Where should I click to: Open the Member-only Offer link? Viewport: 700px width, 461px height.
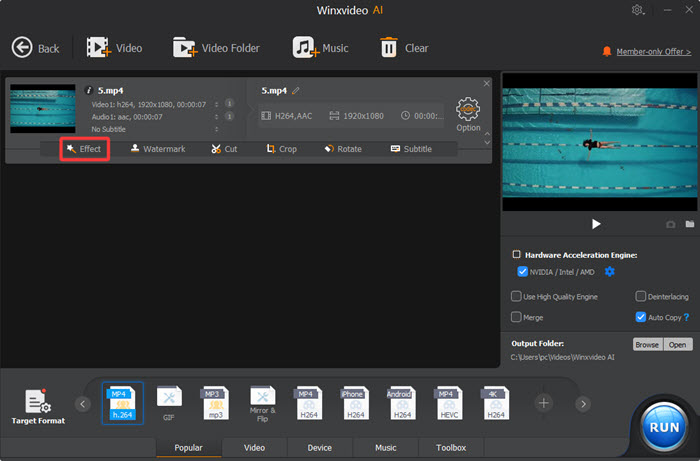click(x=653, y=52)
